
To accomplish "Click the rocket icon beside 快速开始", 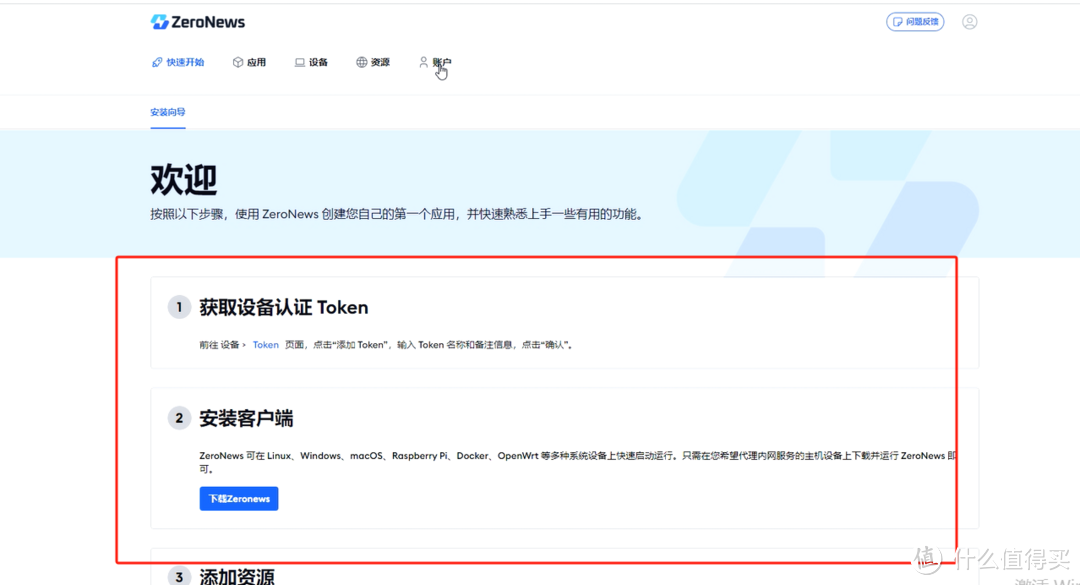I will [157, 62].
